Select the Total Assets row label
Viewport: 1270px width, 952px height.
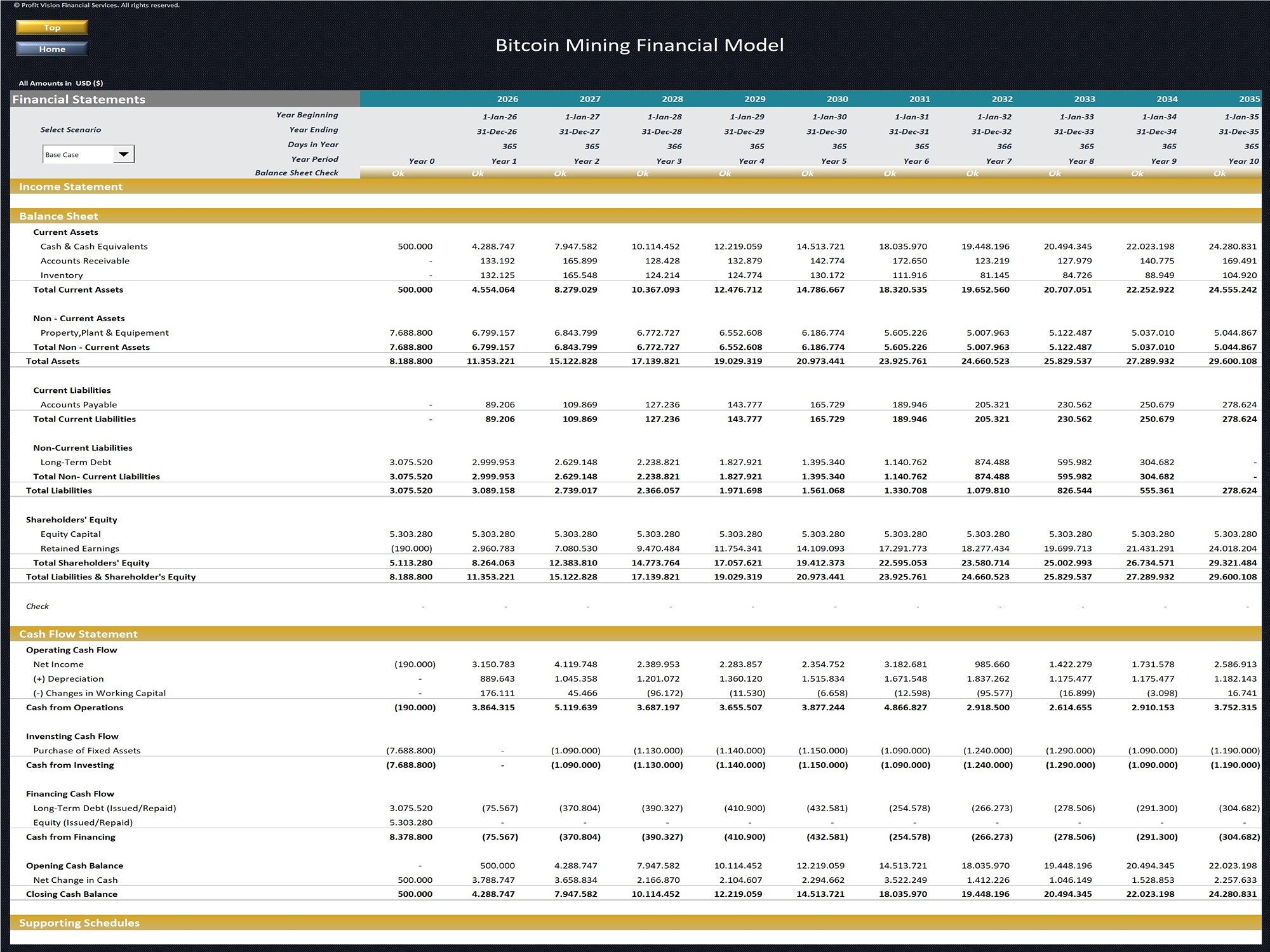pyautogui.click(x=53, y=360)
